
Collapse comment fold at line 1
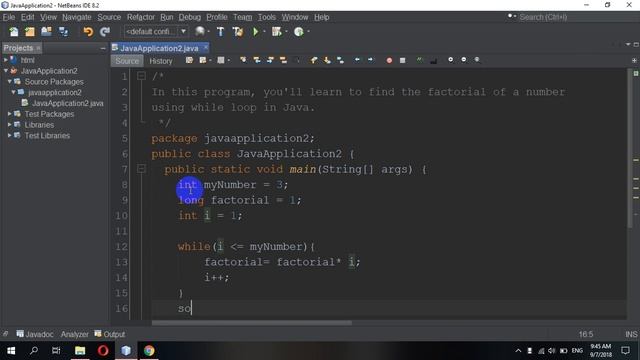141,76
